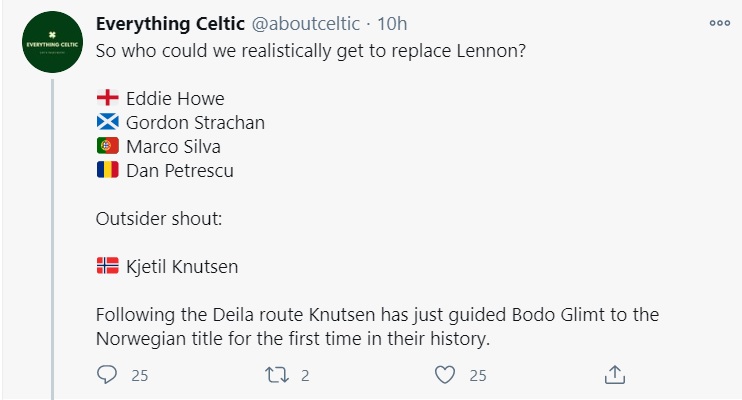Click the Scotland flag beside Gordon Strachan
This screenshot has width=742, height=400.
tap(107, 123)
